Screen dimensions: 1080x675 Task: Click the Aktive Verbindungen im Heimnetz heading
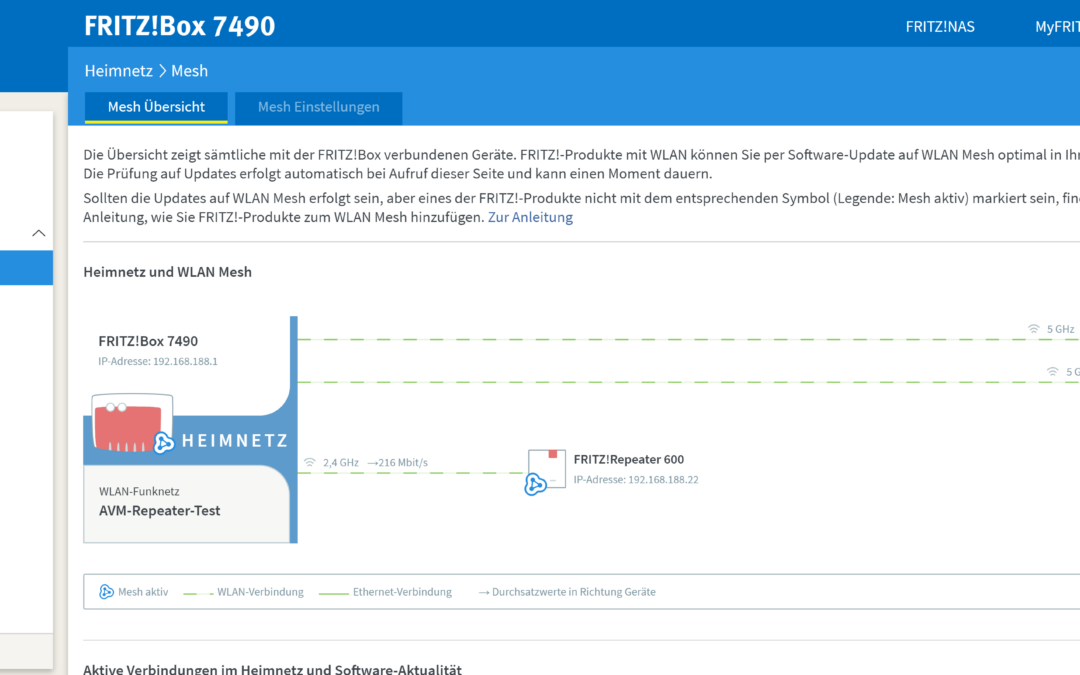pyautogui.click(x=273, y=669)
